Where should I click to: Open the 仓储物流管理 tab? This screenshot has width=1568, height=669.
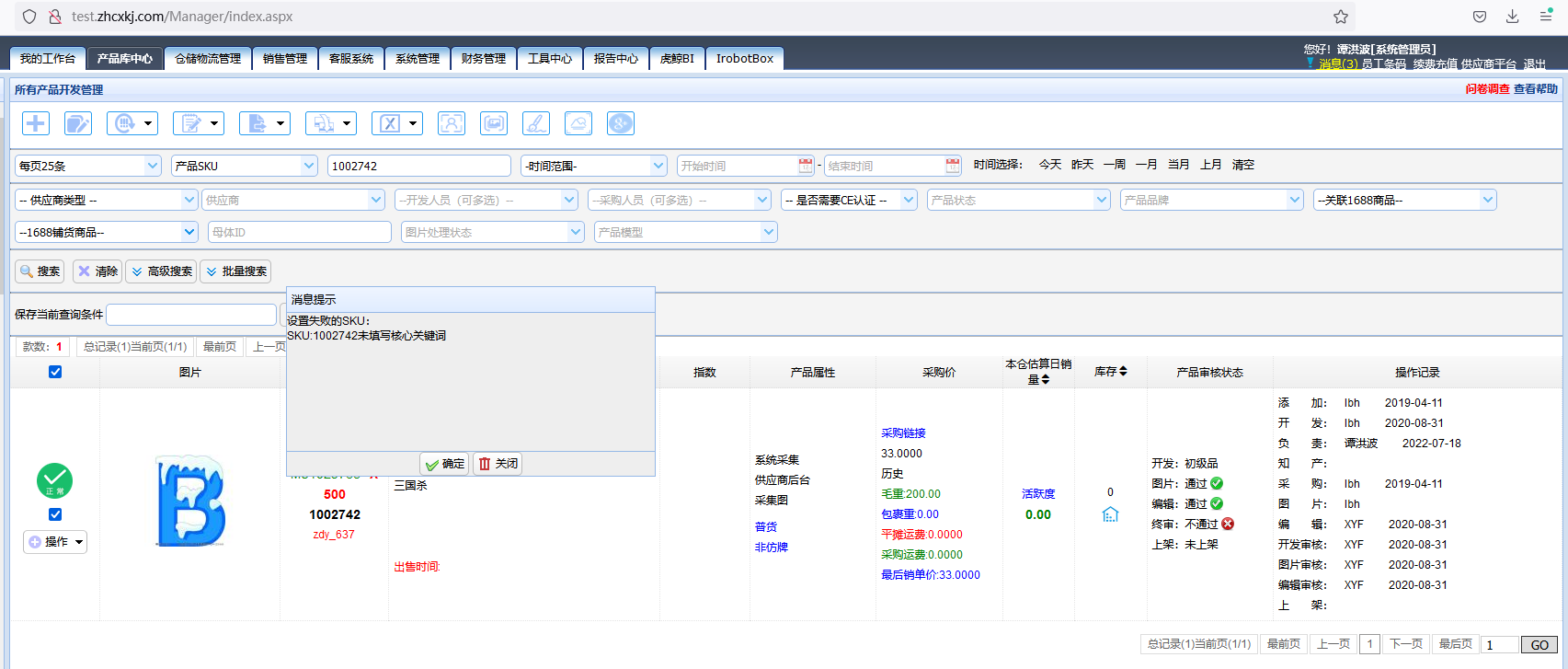pos(208,58)
